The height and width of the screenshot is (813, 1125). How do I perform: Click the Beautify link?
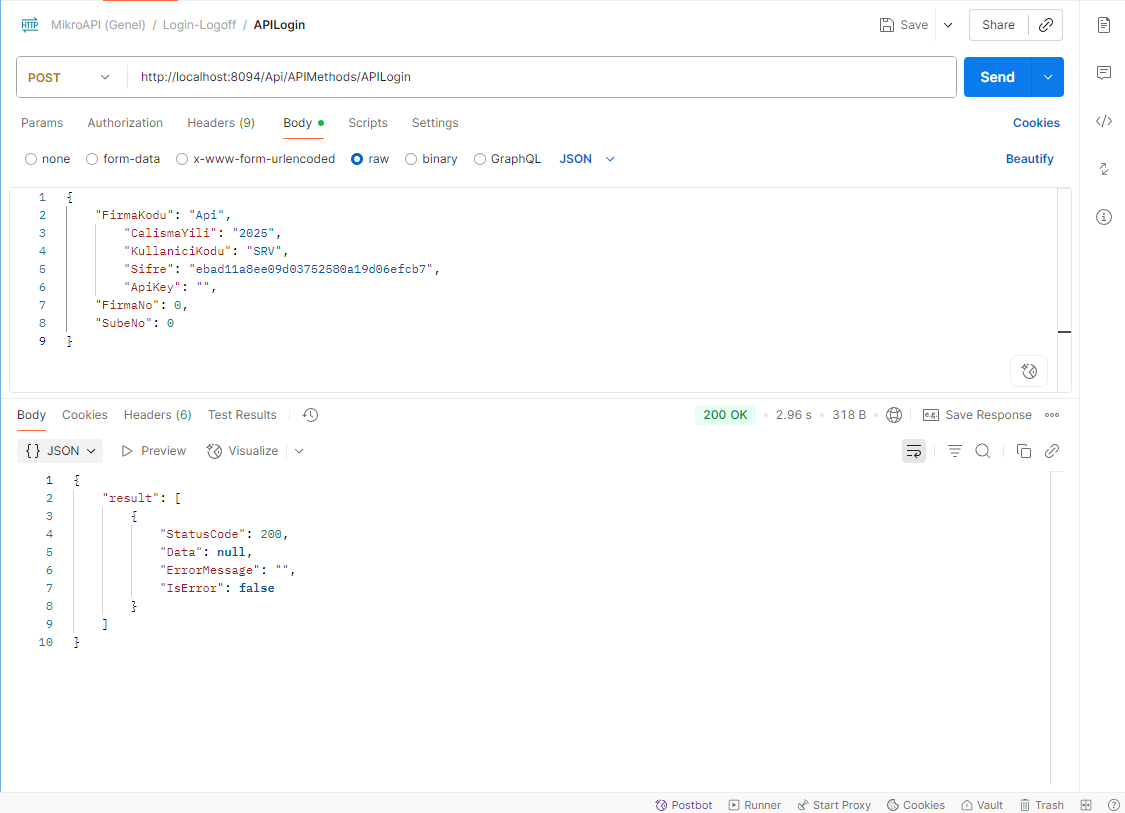1030,159
